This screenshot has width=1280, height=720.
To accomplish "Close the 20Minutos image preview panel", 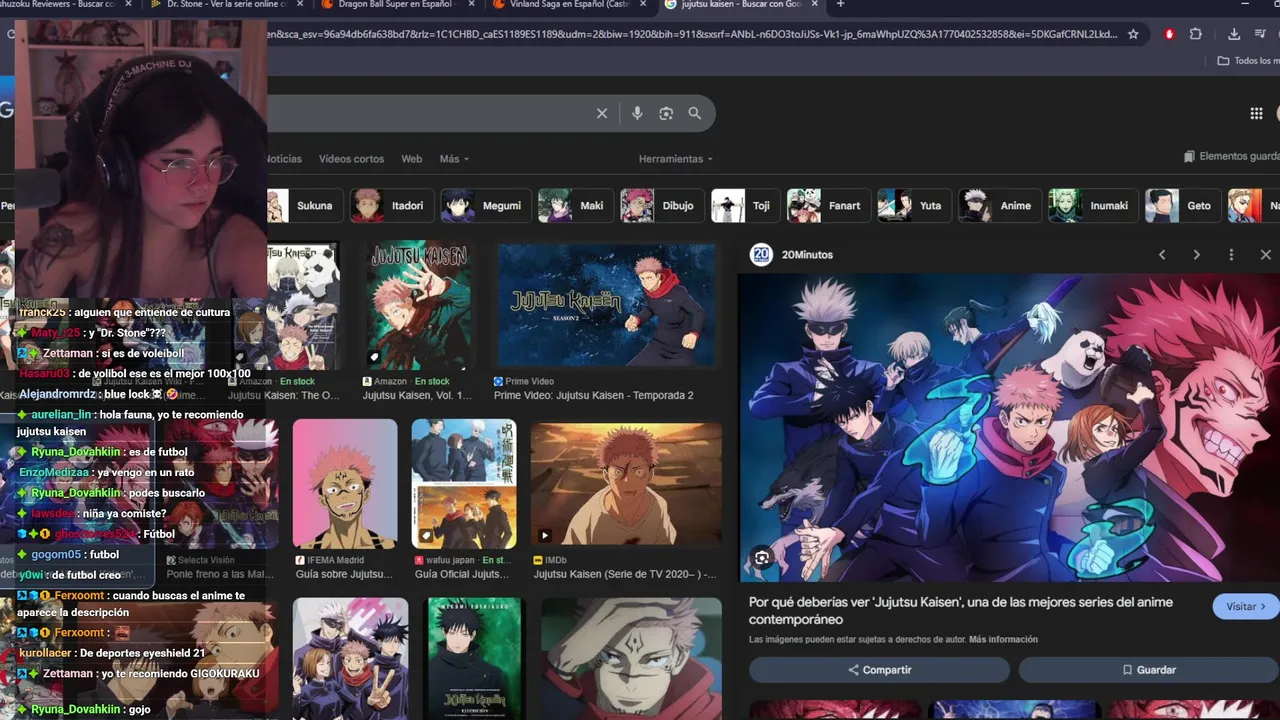I will point(1265,255).
